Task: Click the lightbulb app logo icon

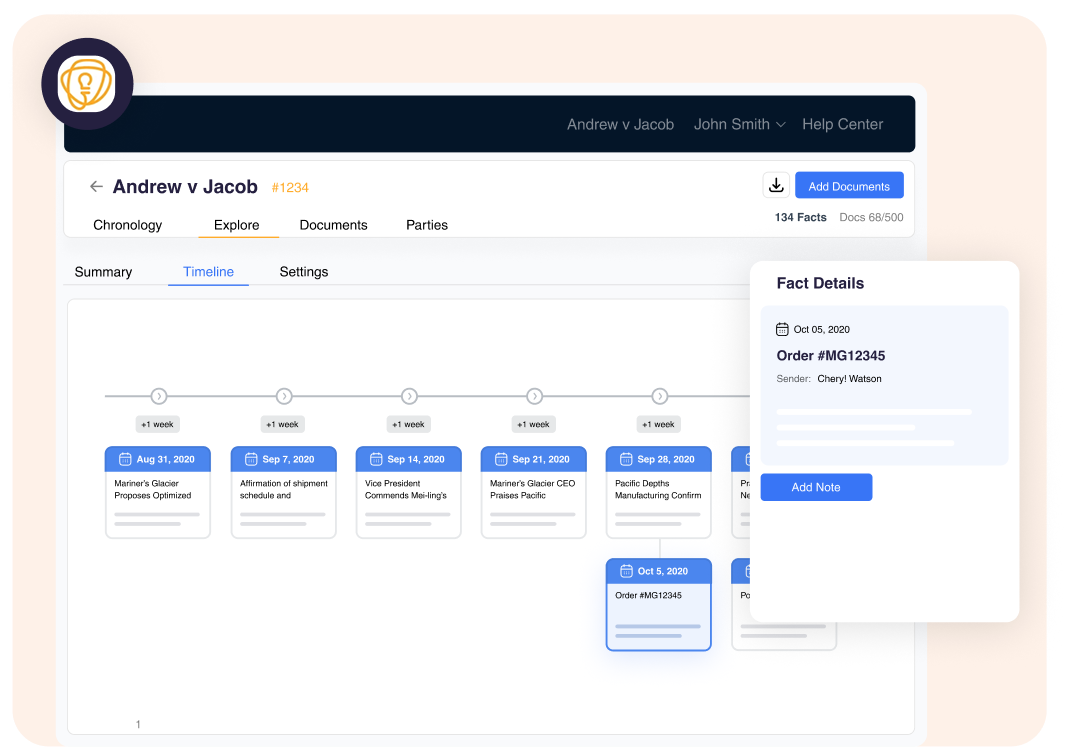Action: 86,84
